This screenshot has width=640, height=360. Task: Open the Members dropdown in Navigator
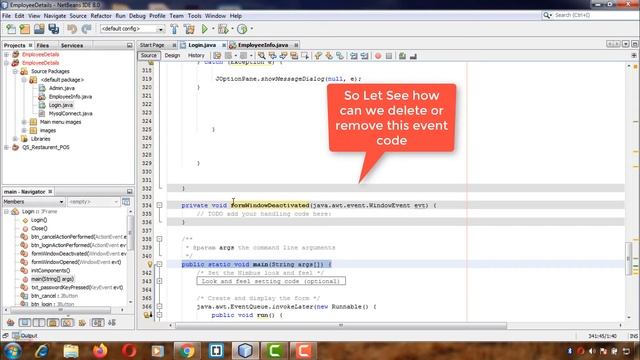point(33,202)
